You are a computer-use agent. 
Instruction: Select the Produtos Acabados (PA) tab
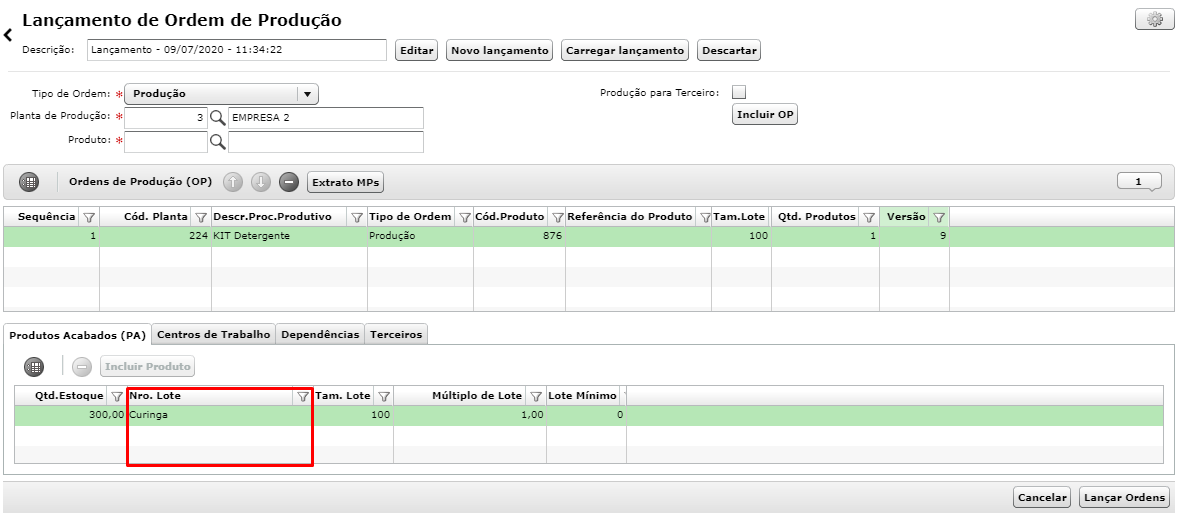click(77, 335)
